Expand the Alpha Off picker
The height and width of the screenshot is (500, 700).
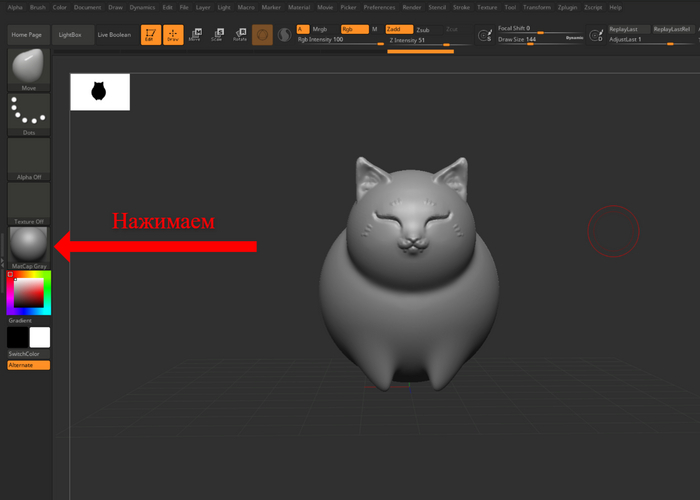[28, 159]
